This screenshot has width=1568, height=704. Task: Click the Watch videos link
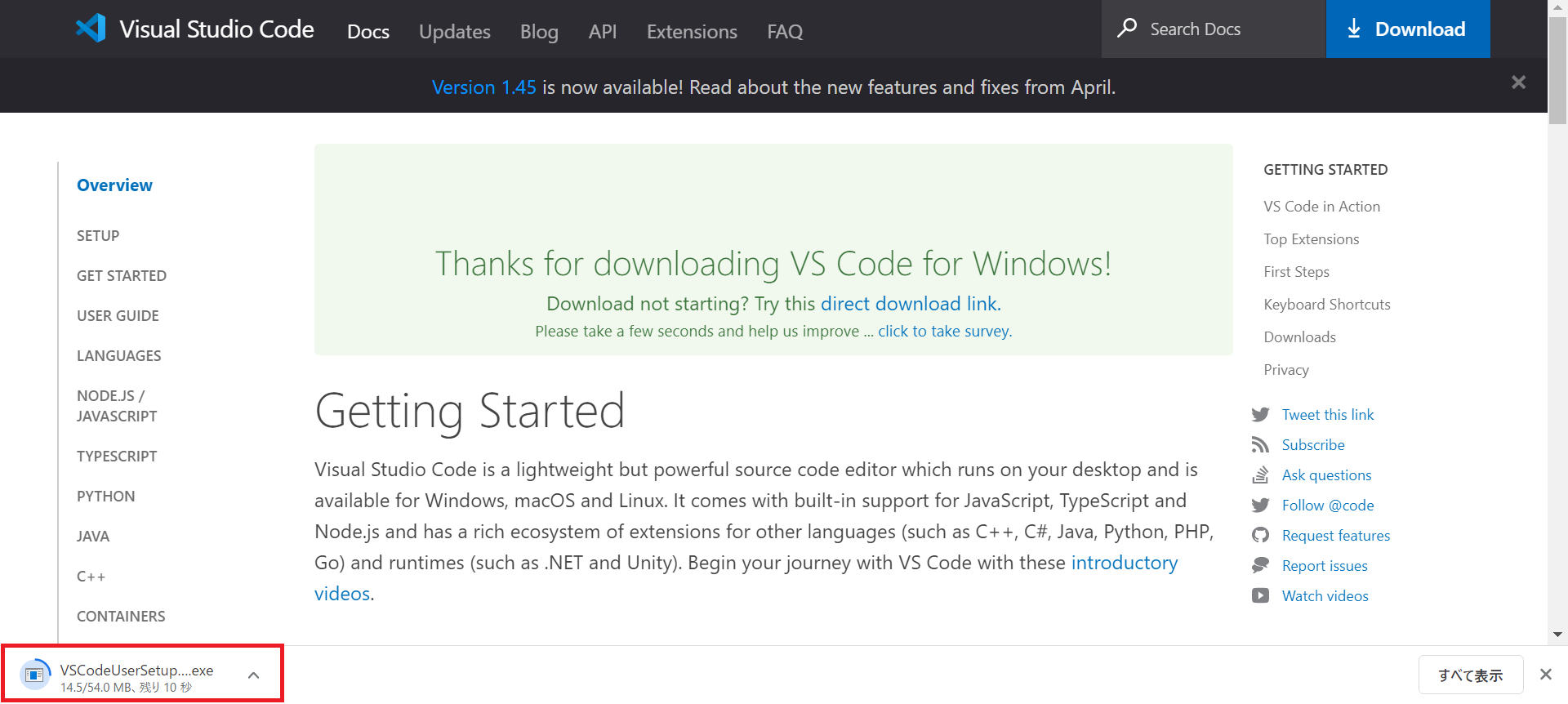pyautogui.click(x=1325, y=596)
